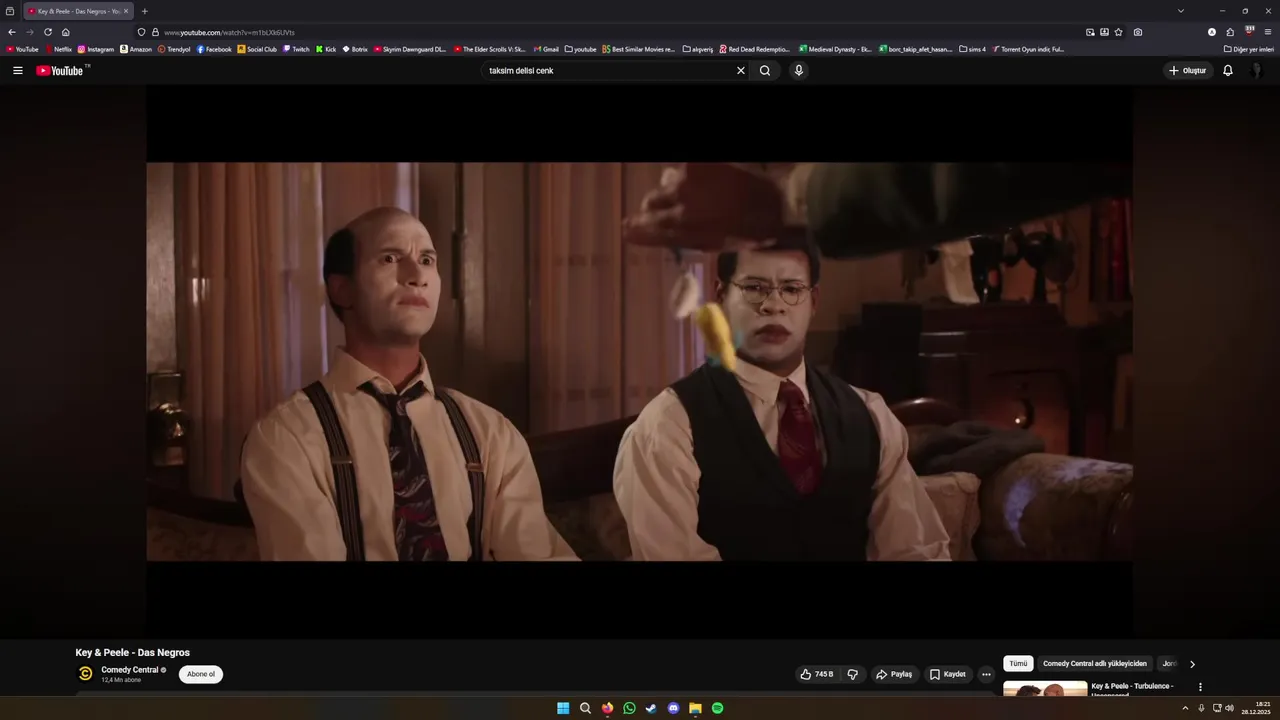The image size is (1280, 720).
Task: Open WhatsApp from the taskbar
Action: [x=629, y=708]
